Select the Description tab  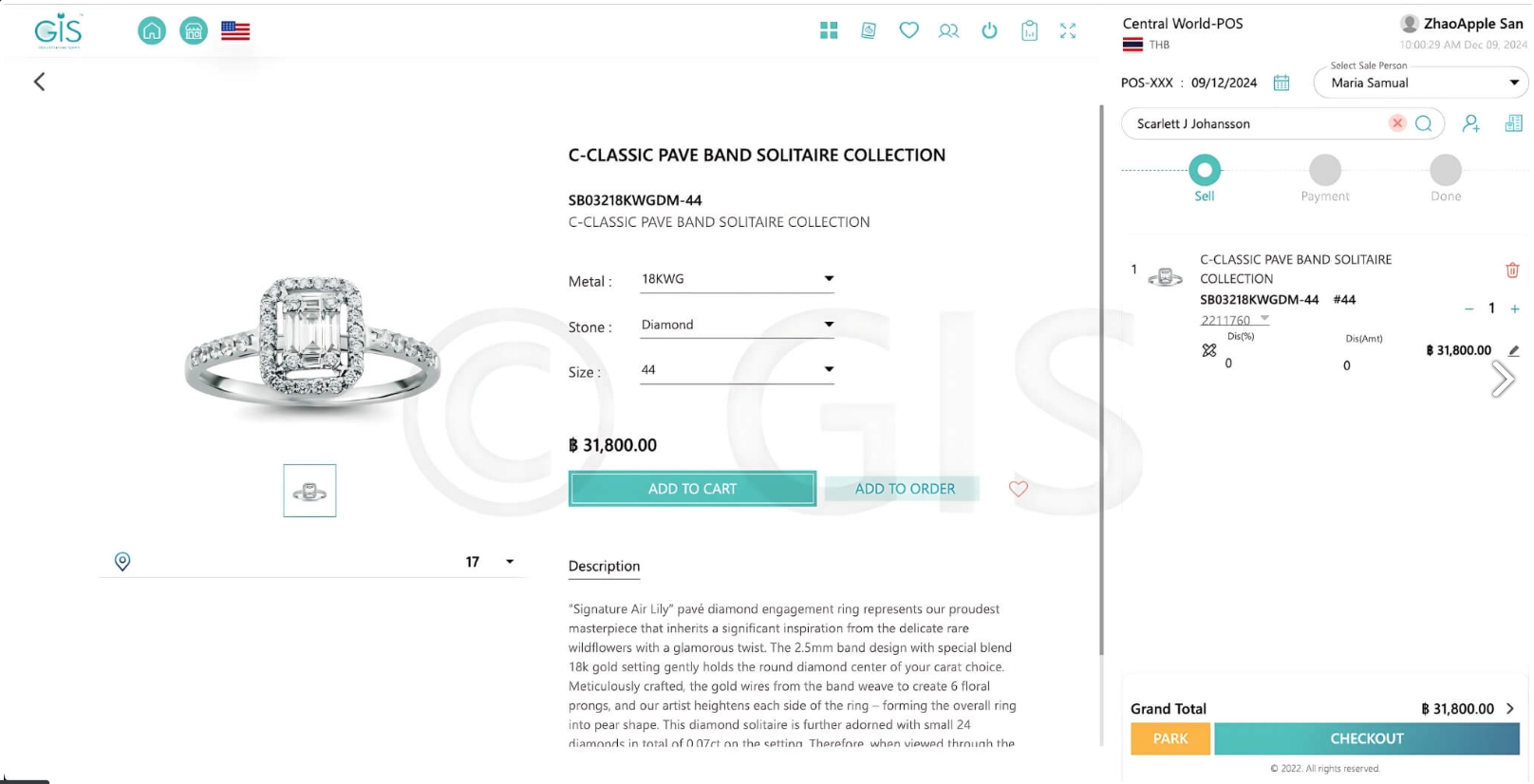tap(604, 567)
